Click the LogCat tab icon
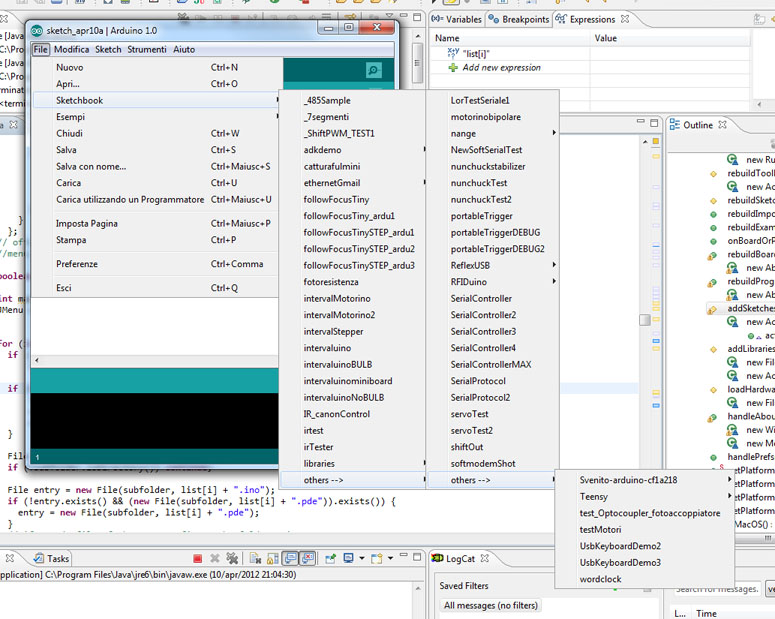This screenshot has width=775, height=619. point(437,558)
